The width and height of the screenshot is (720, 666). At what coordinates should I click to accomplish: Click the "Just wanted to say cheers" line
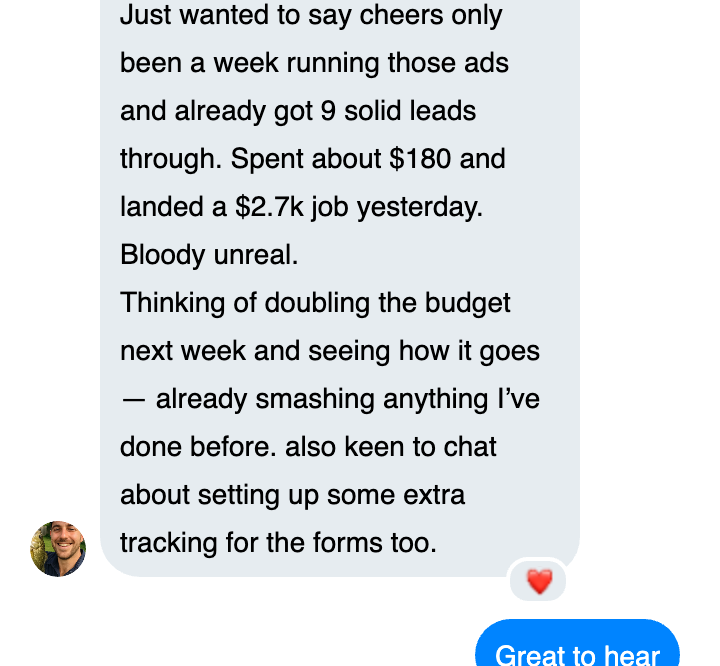click(311, 16)
